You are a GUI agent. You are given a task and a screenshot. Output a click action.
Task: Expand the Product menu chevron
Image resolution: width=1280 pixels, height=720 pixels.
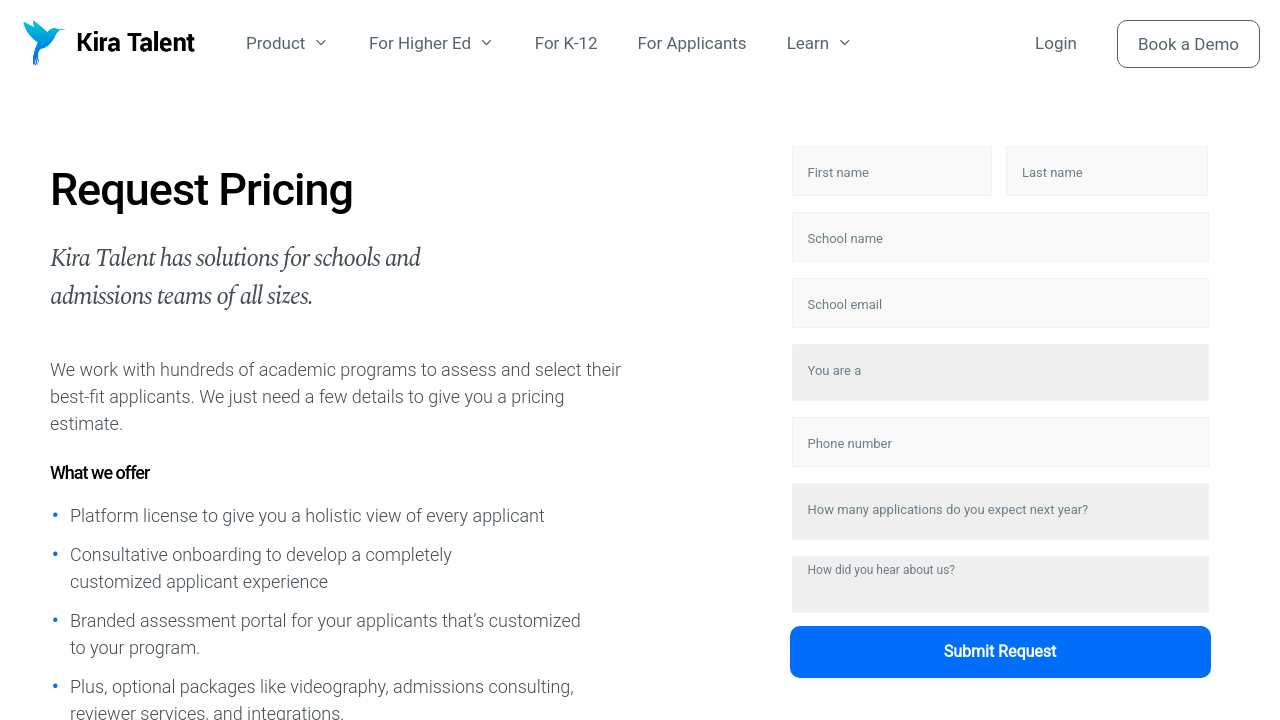coord(321,43)
